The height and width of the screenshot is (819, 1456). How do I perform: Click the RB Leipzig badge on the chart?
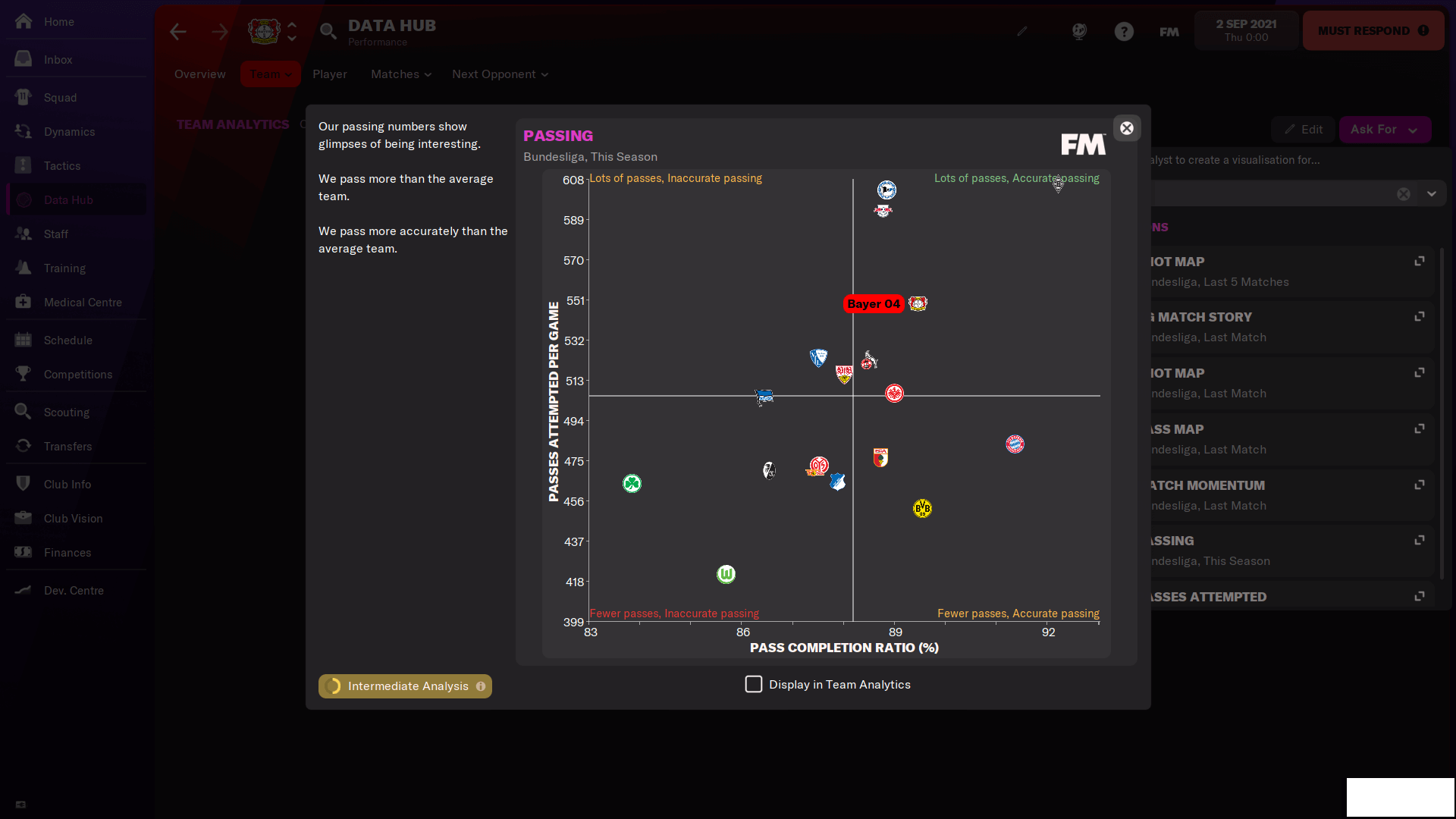(x=883, y=210)
